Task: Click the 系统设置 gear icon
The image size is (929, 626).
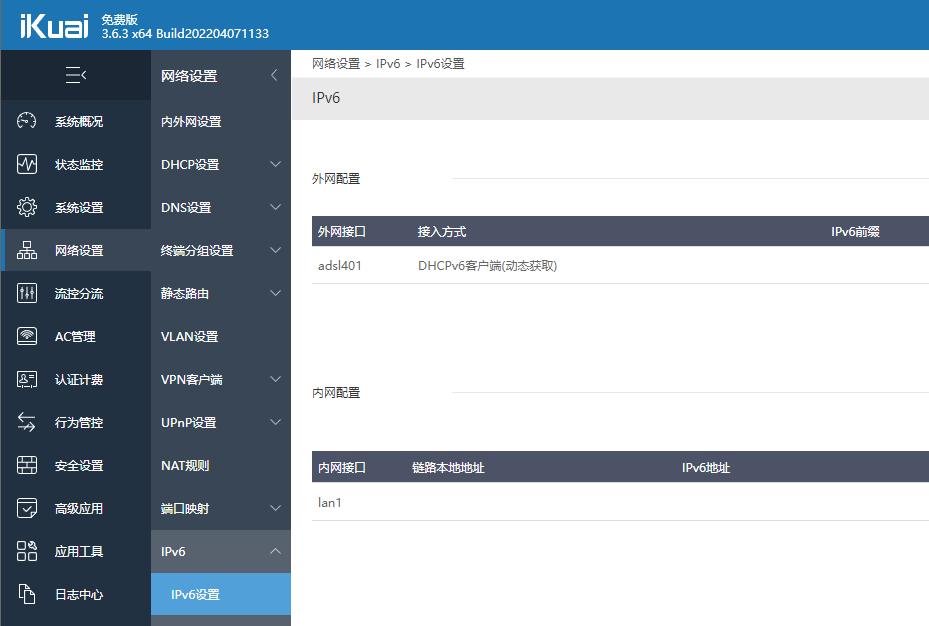Action: (x=28, y=207)
